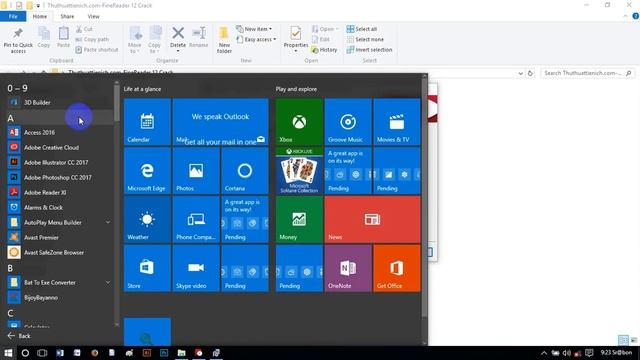Open the OneNote tile
The image size is (640, 360).
pos(348,268)
